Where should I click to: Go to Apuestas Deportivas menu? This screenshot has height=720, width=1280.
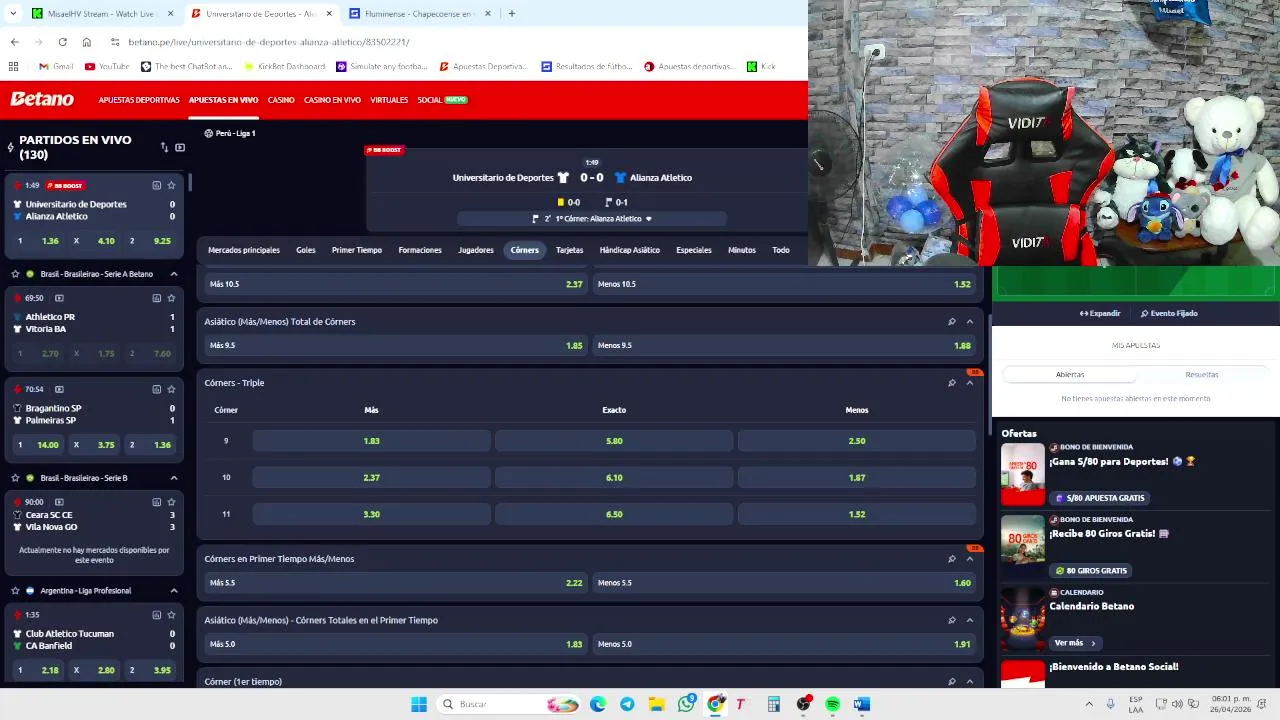pyautogui.click(x=139, y=100)
